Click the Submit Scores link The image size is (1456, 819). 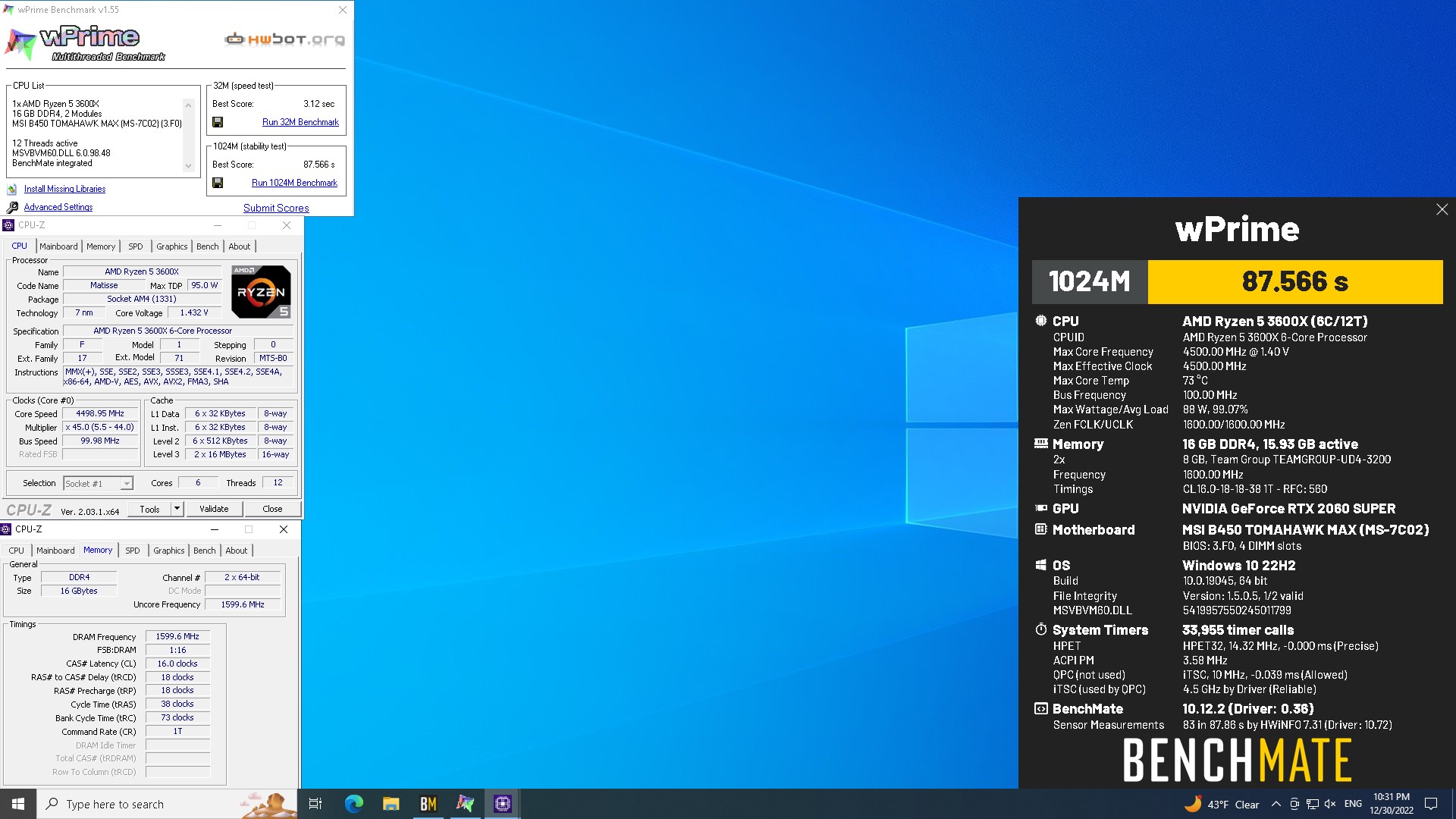(276, 208)
